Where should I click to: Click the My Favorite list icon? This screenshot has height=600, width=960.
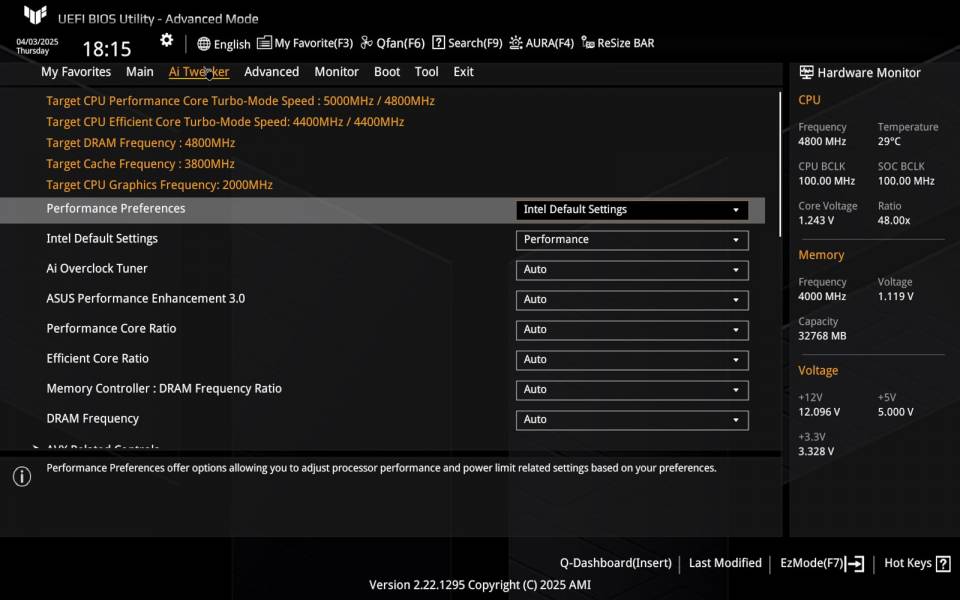tap(264, 43)
